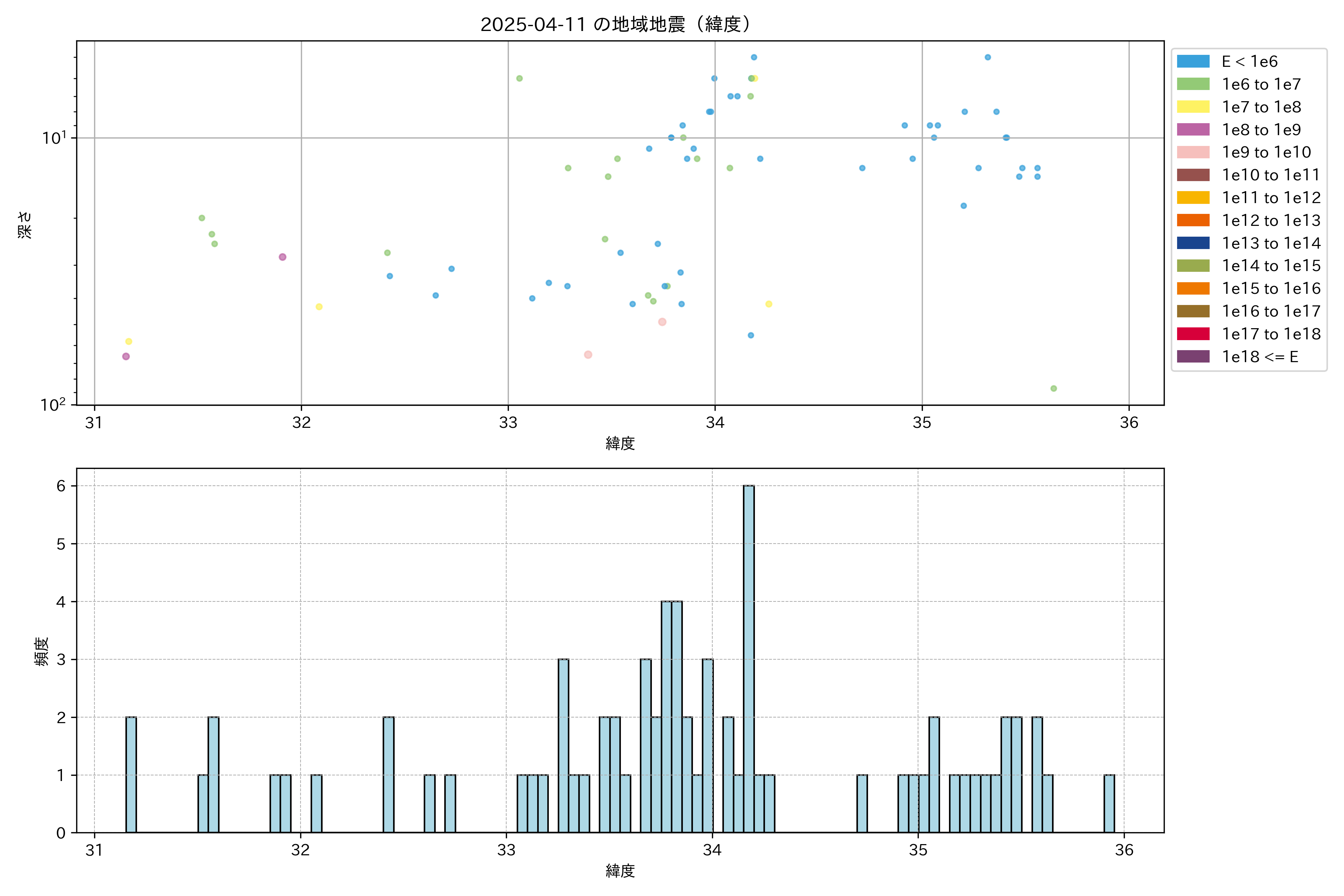Click the tallest histogram bar reaching 6
Image resolution: width=1344 pixels, height=896 pixels.
[749, 657]
